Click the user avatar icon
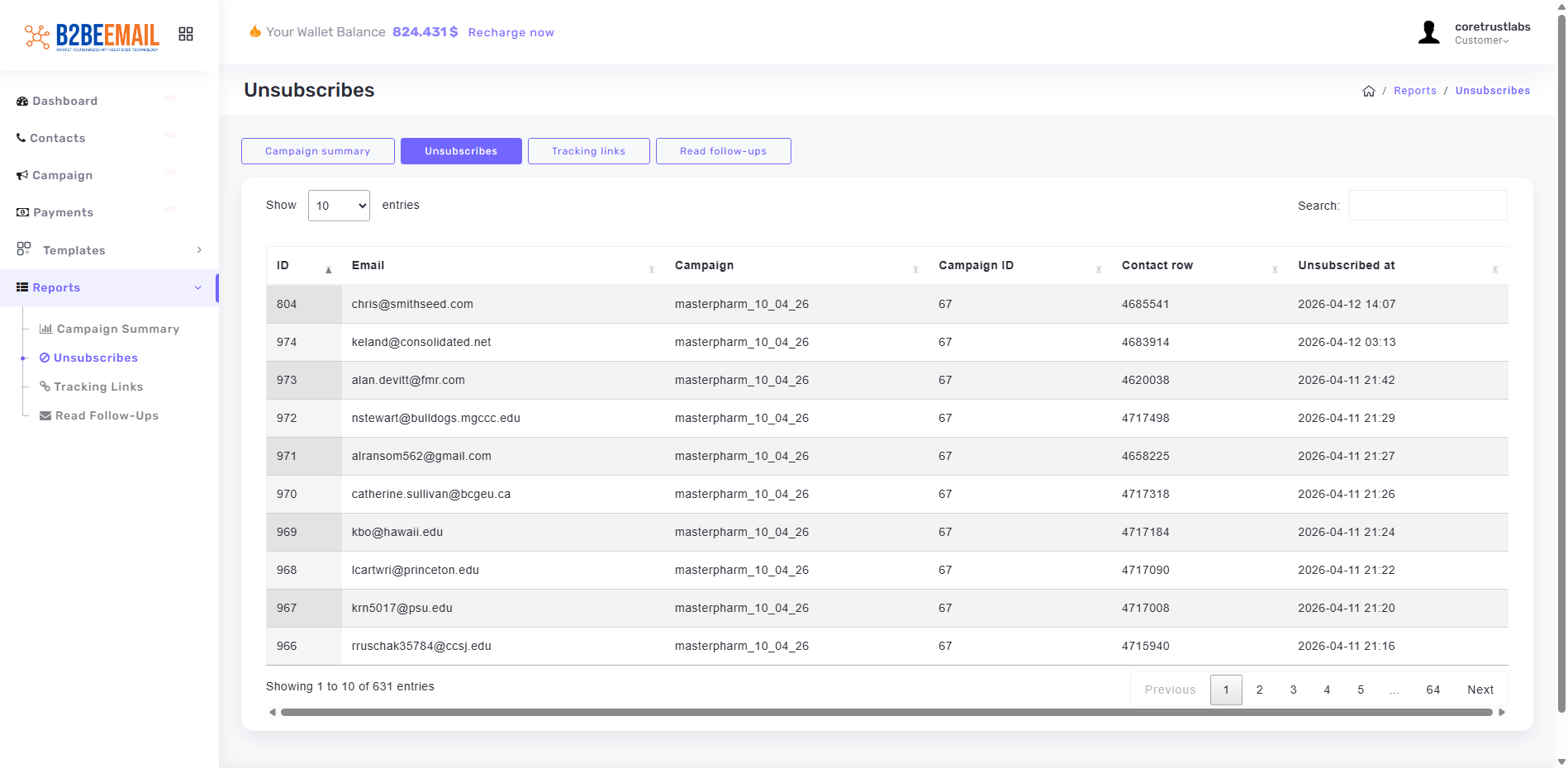The image size is (1568, 768). coord(1428,33)
